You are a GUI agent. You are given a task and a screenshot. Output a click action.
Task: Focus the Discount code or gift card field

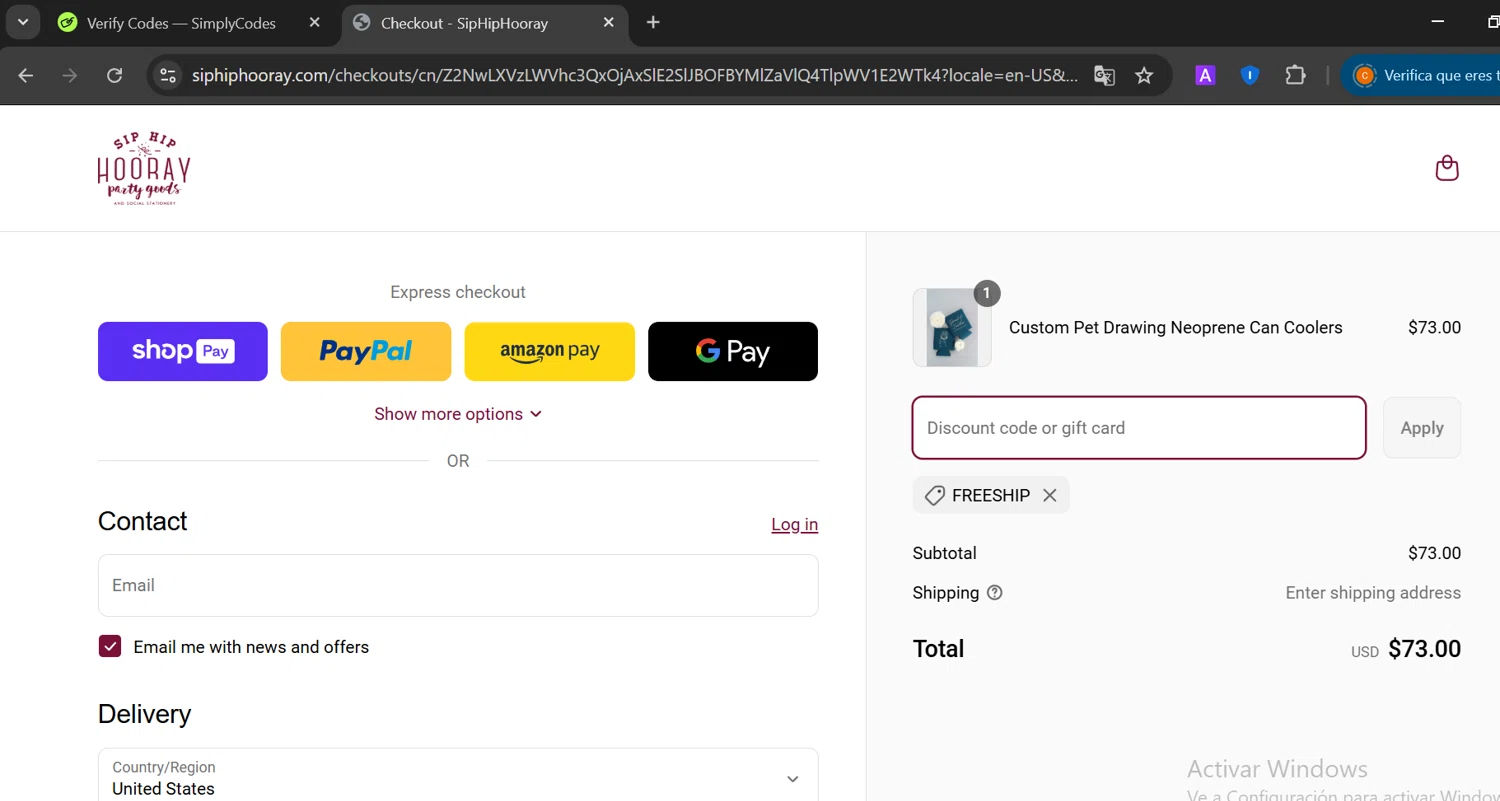[x=1139, y=428]
